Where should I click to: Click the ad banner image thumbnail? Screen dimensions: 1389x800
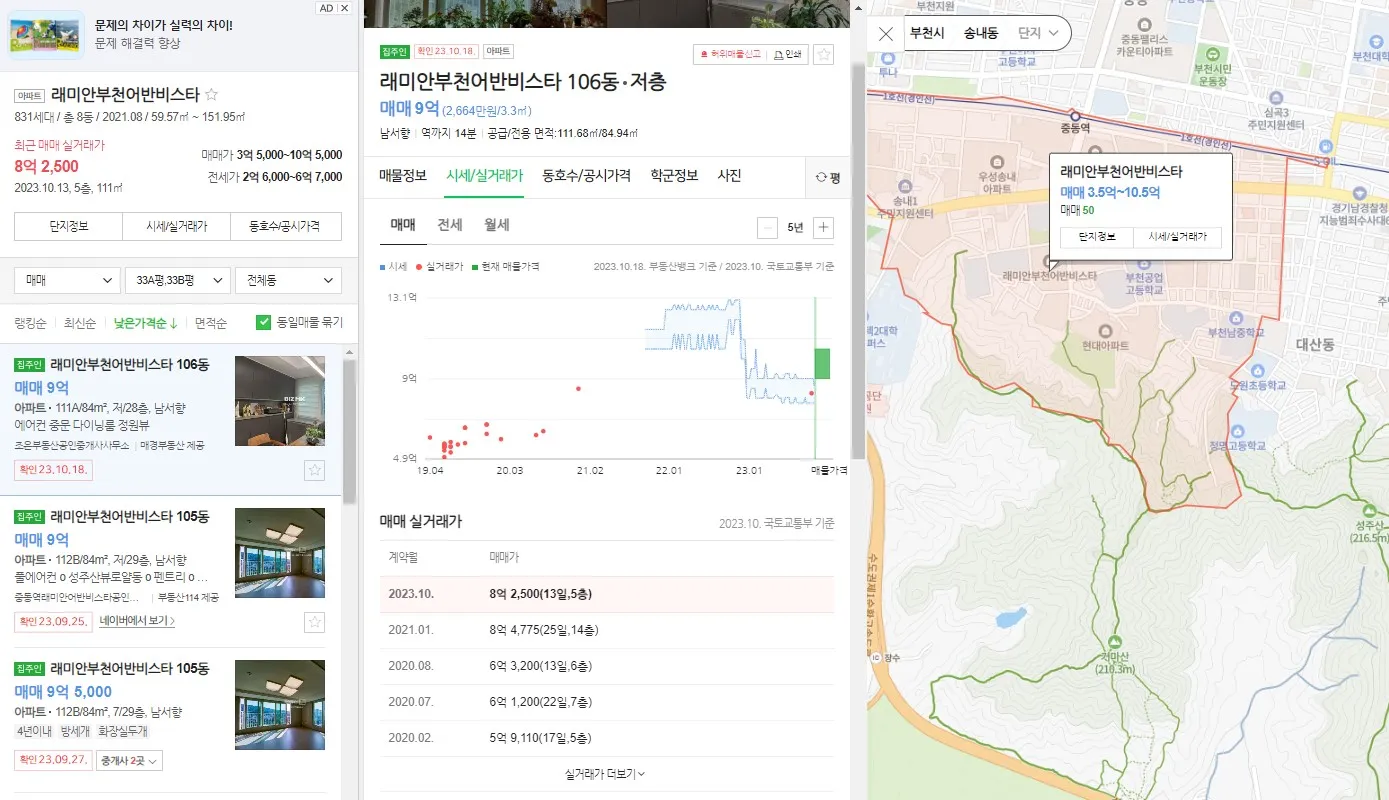pos(46,36)
